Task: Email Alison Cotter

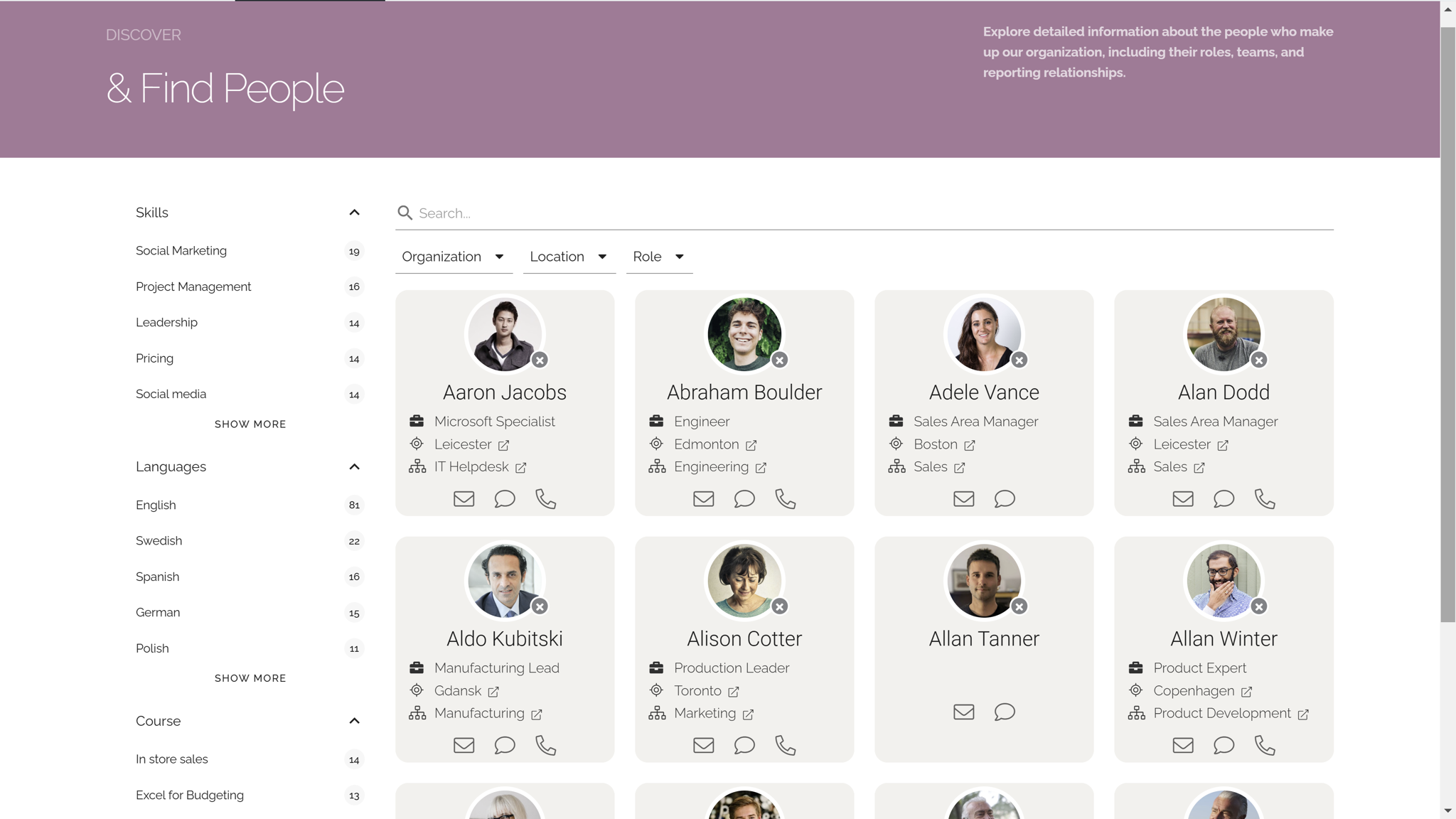Action: pos(703,745)
